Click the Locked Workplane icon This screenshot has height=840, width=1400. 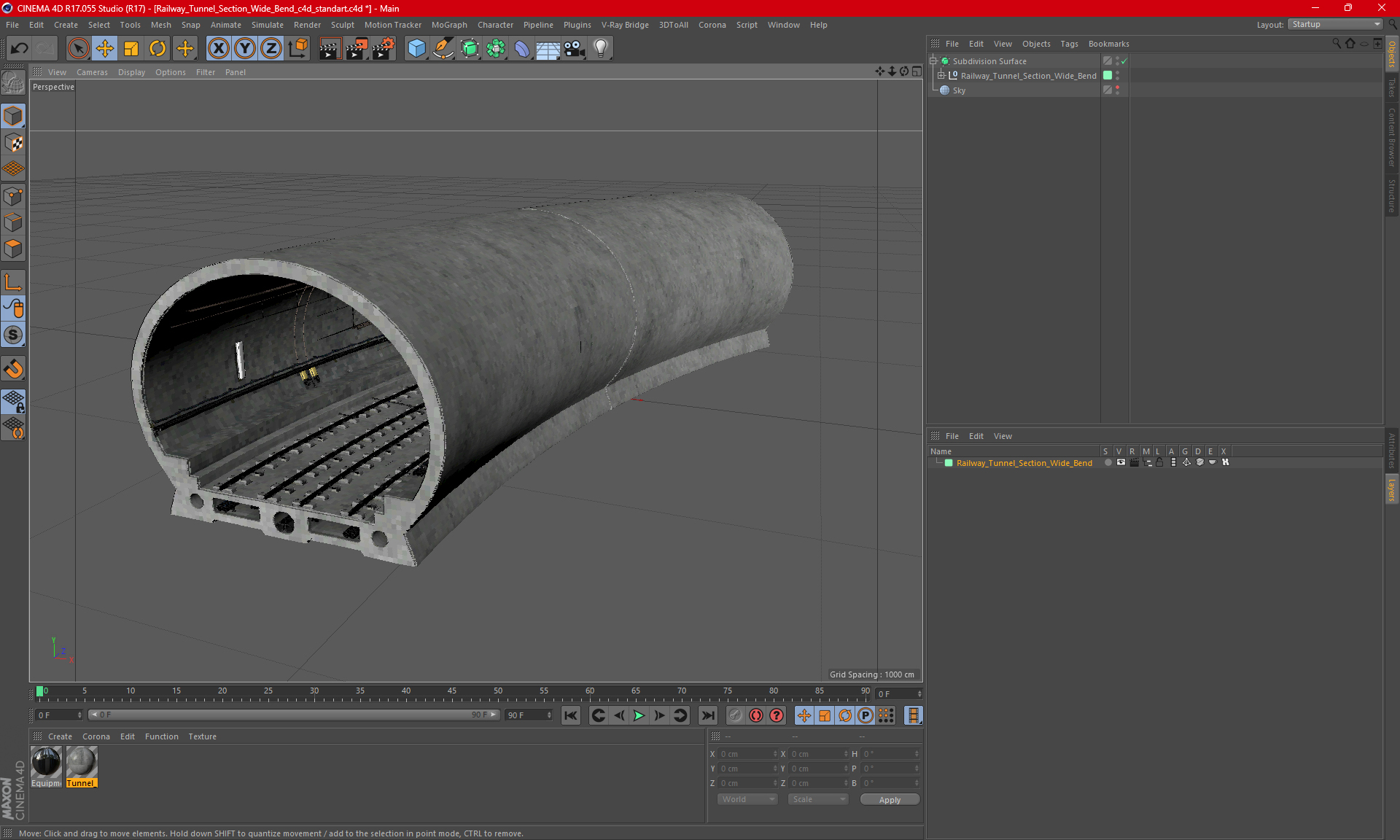tap(13, 401)
